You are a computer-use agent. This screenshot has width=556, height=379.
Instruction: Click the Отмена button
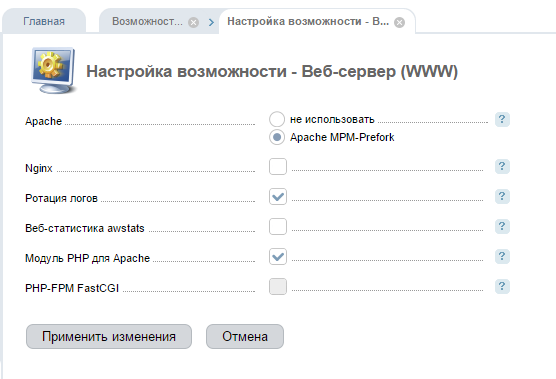coord(245,336)
